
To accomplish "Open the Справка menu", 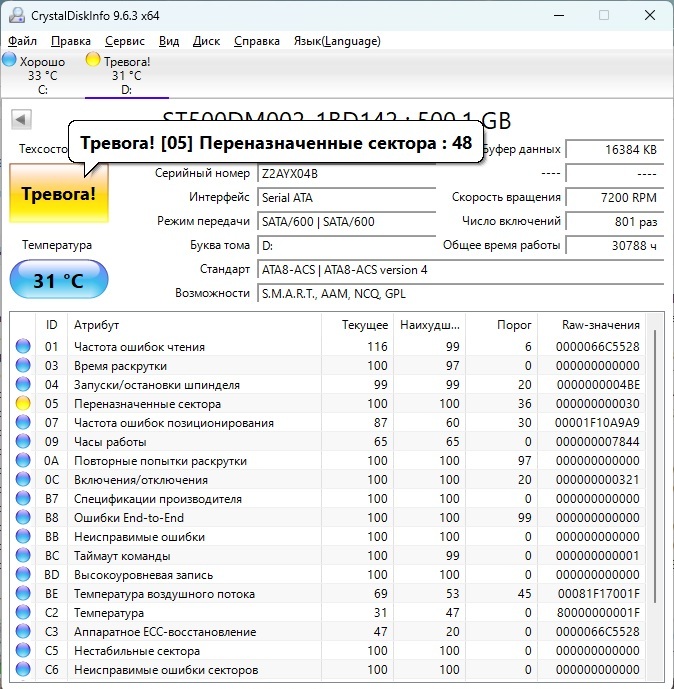I will [x=257, y=41].
